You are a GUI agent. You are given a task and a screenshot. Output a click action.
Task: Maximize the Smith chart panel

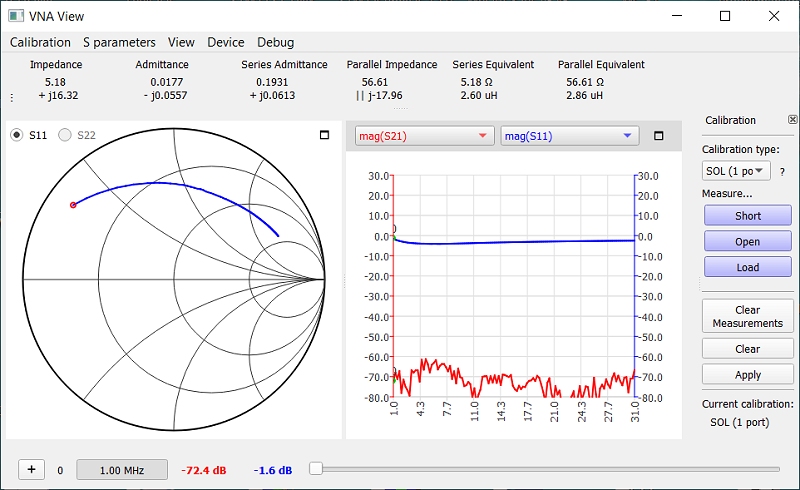coord(324,135)
